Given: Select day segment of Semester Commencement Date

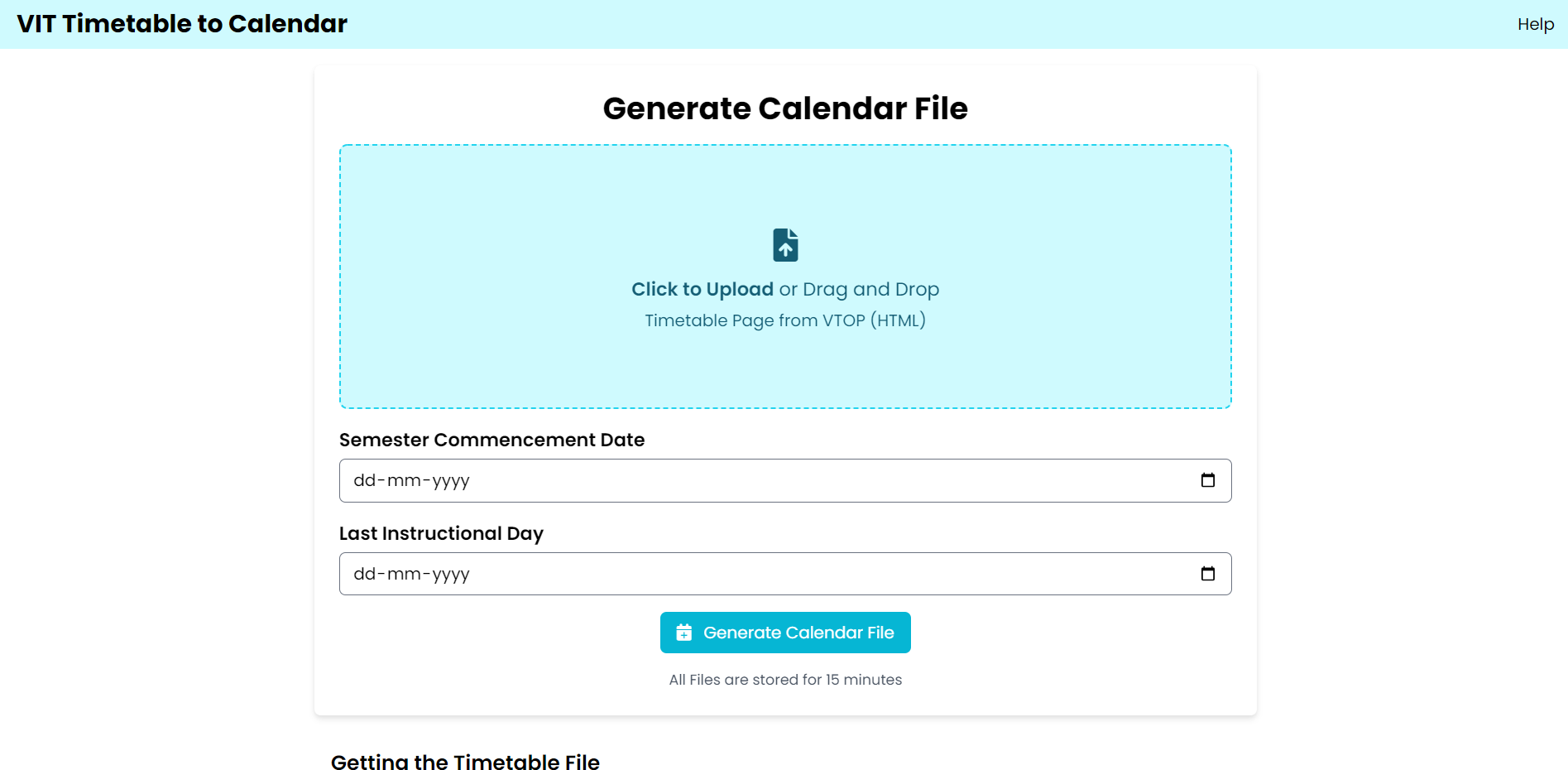Looking at the screenshot, I should tap(364, 481).
